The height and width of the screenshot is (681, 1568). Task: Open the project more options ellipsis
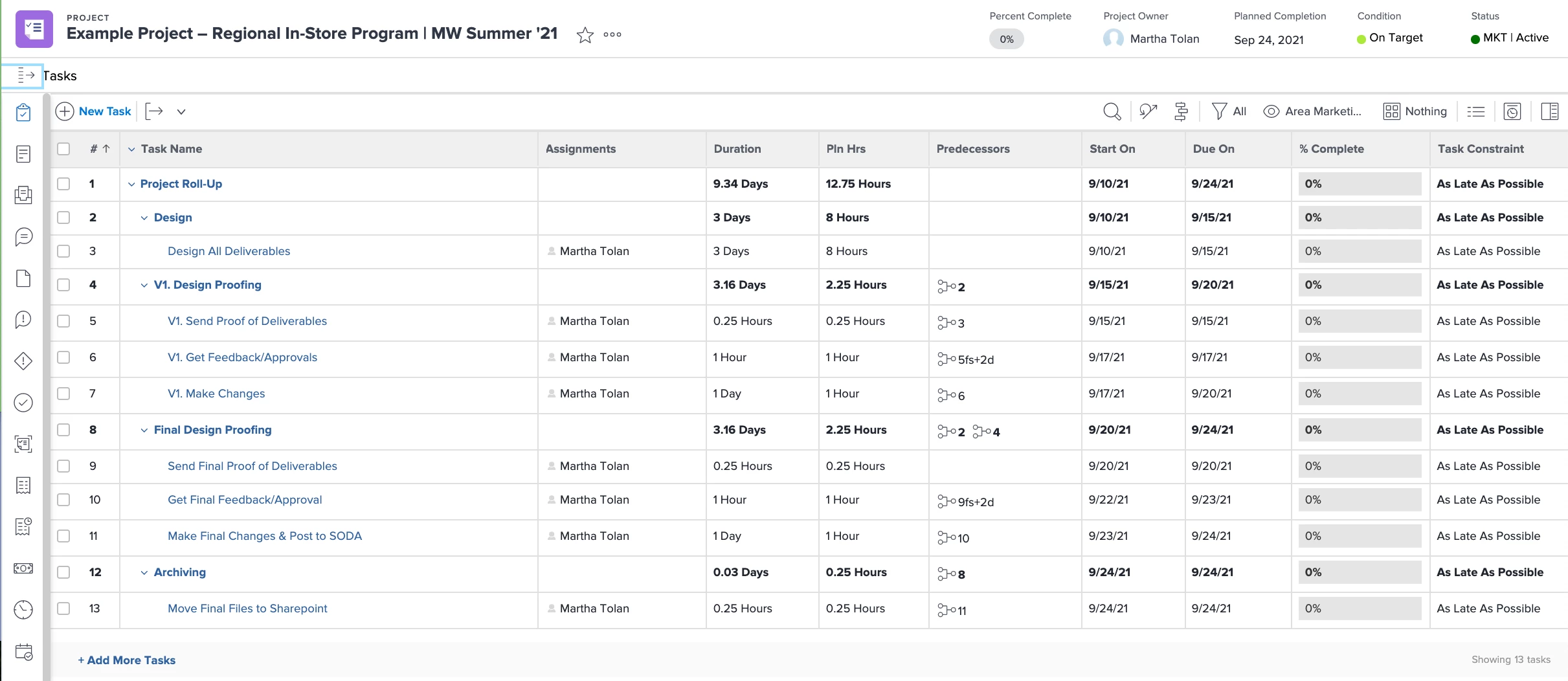612,35
